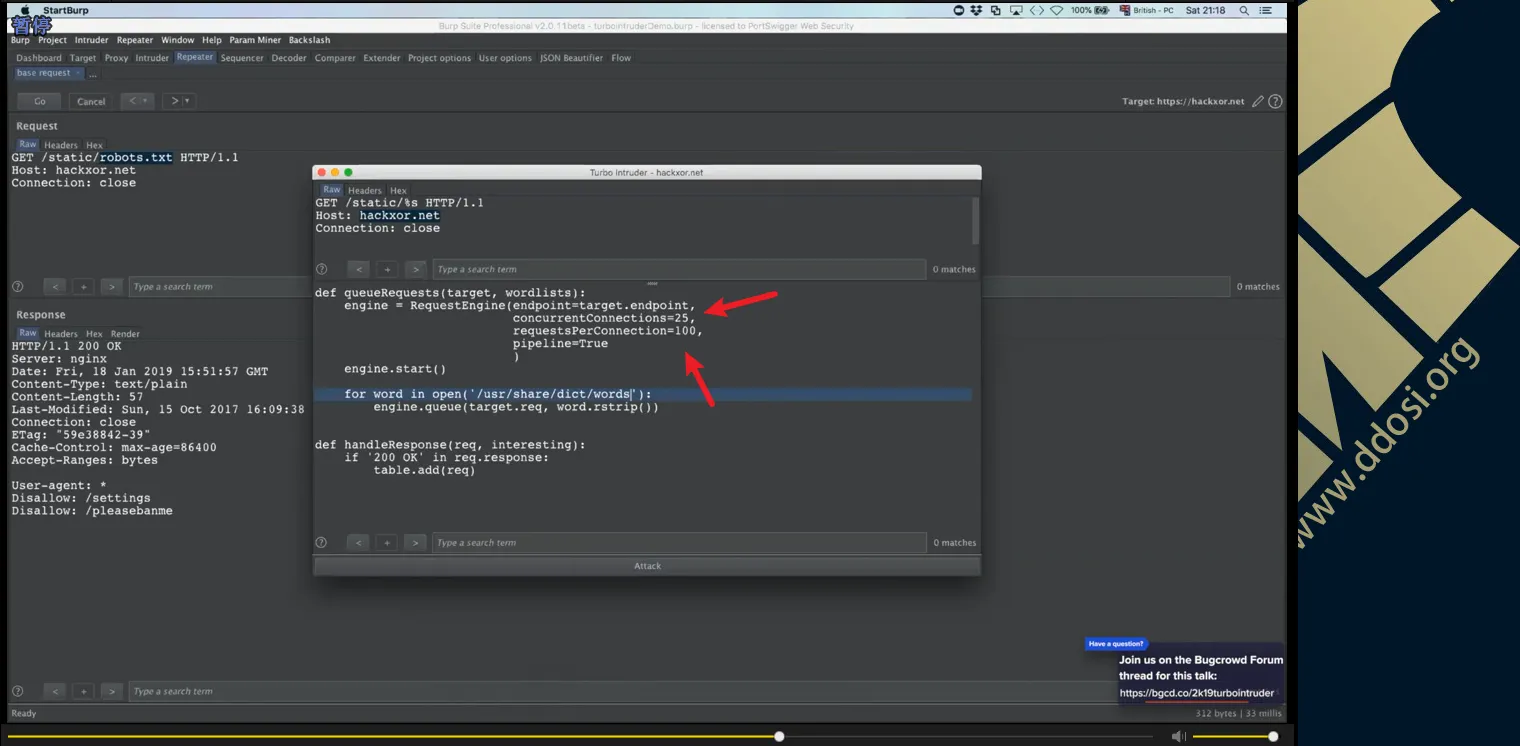Click help icon beside Turbo Intruder script search
1520x746 pixels.
321,543
